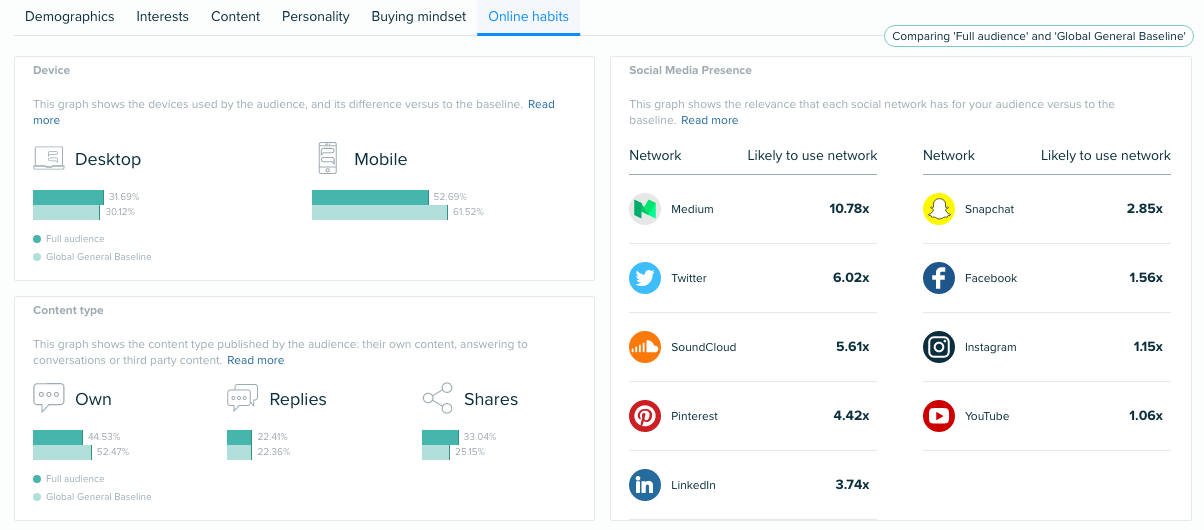The width and height of the screenshot is (1204, 530).
Task: Click the Shares full audience 33.04% bar
Action: click(440, 437)
